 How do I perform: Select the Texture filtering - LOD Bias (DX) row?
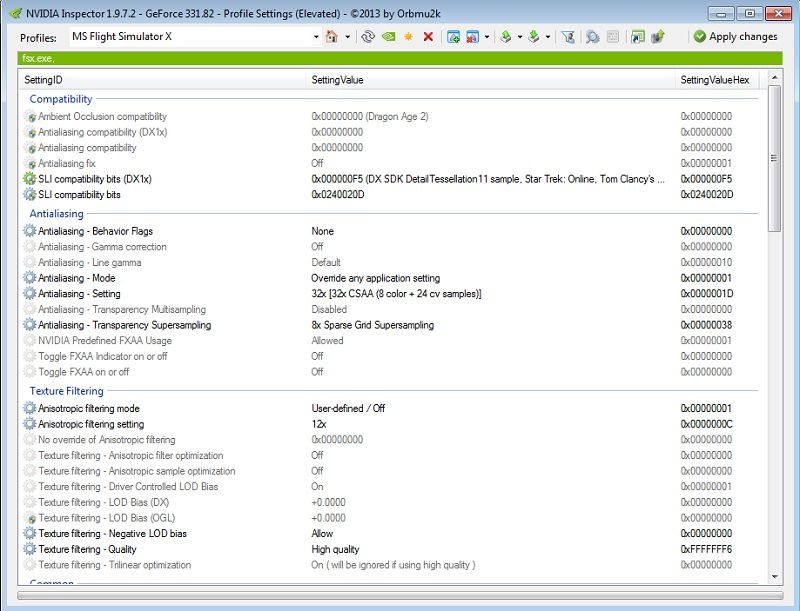click(390, 502)
